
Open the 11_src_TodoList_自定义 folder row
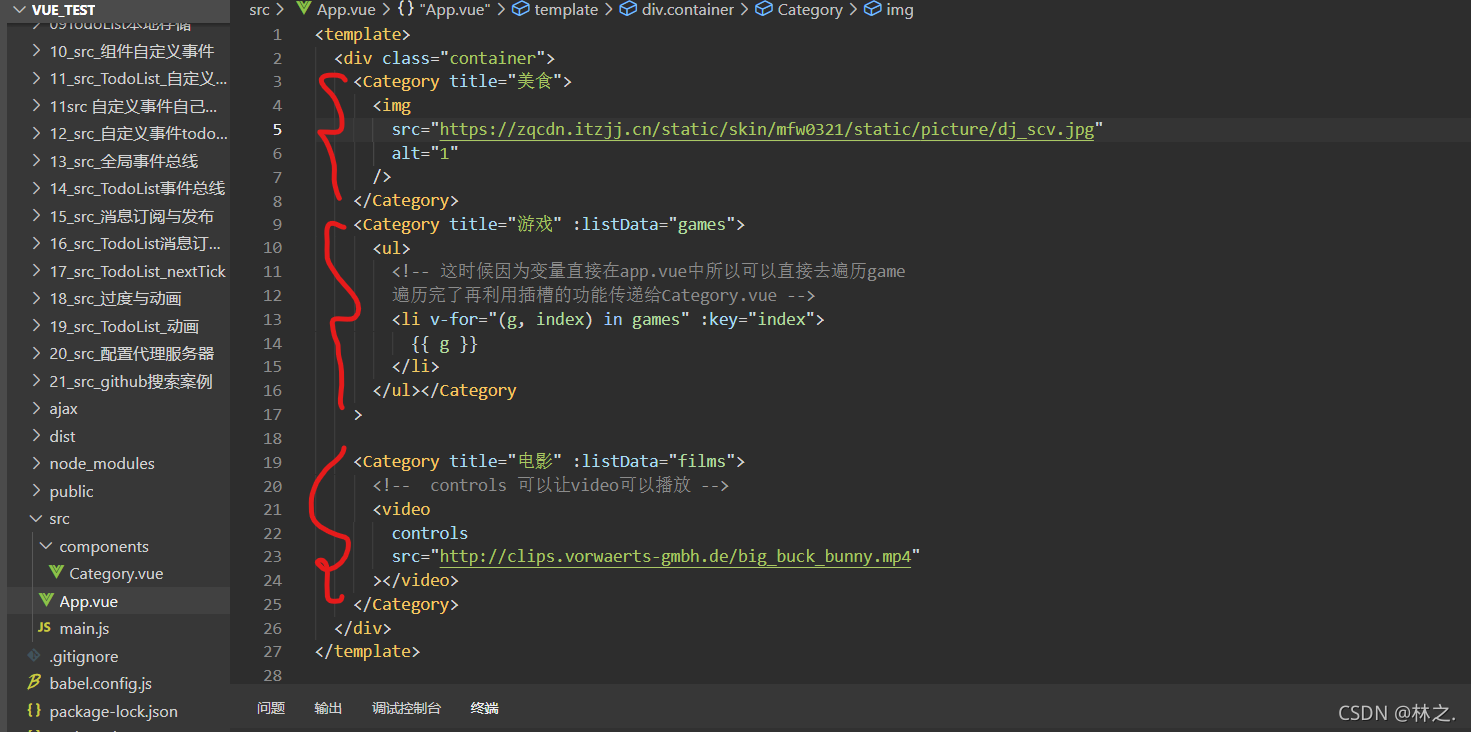tap(118, 78)
